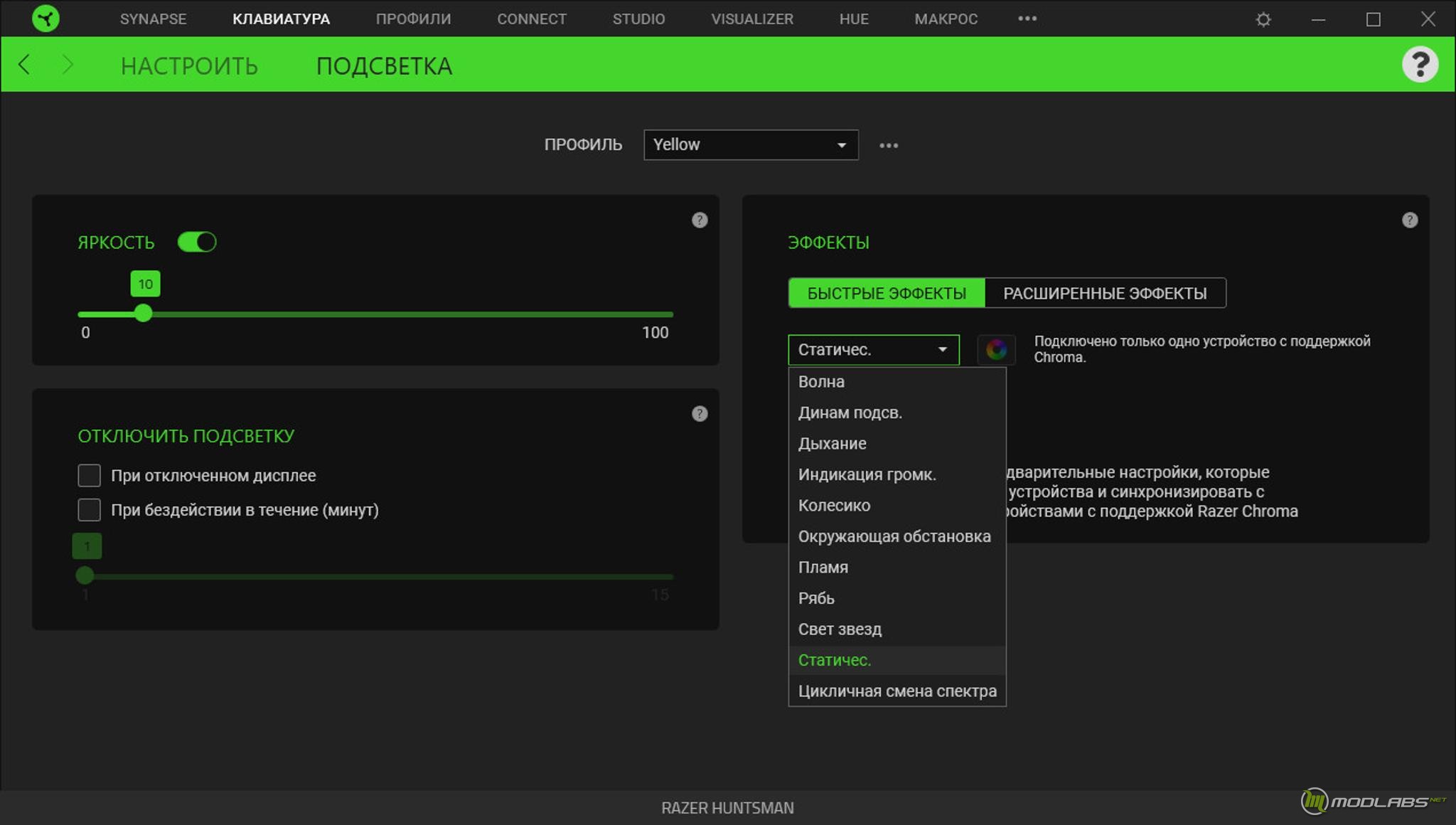Screen dimensions: 1456x825
Task: Go forward with right arrow
Action: (x=68, y=65)
